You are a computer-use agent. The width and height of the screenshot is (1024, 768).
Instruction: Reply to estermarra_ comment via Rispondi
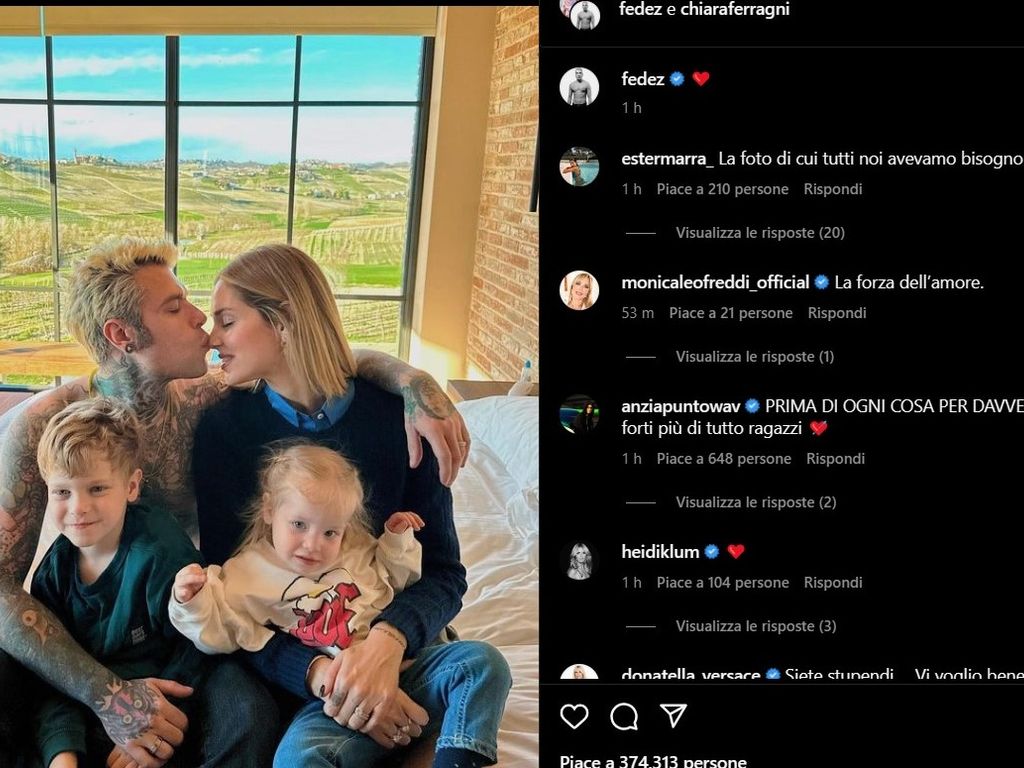point(833,189)
